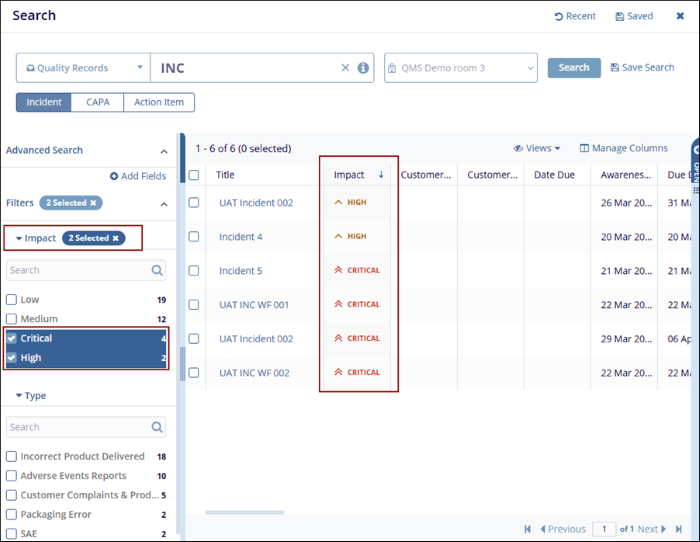
Task: Click the Add Fields plus icon
Action: pyautogui.click(x=115, y=176)
